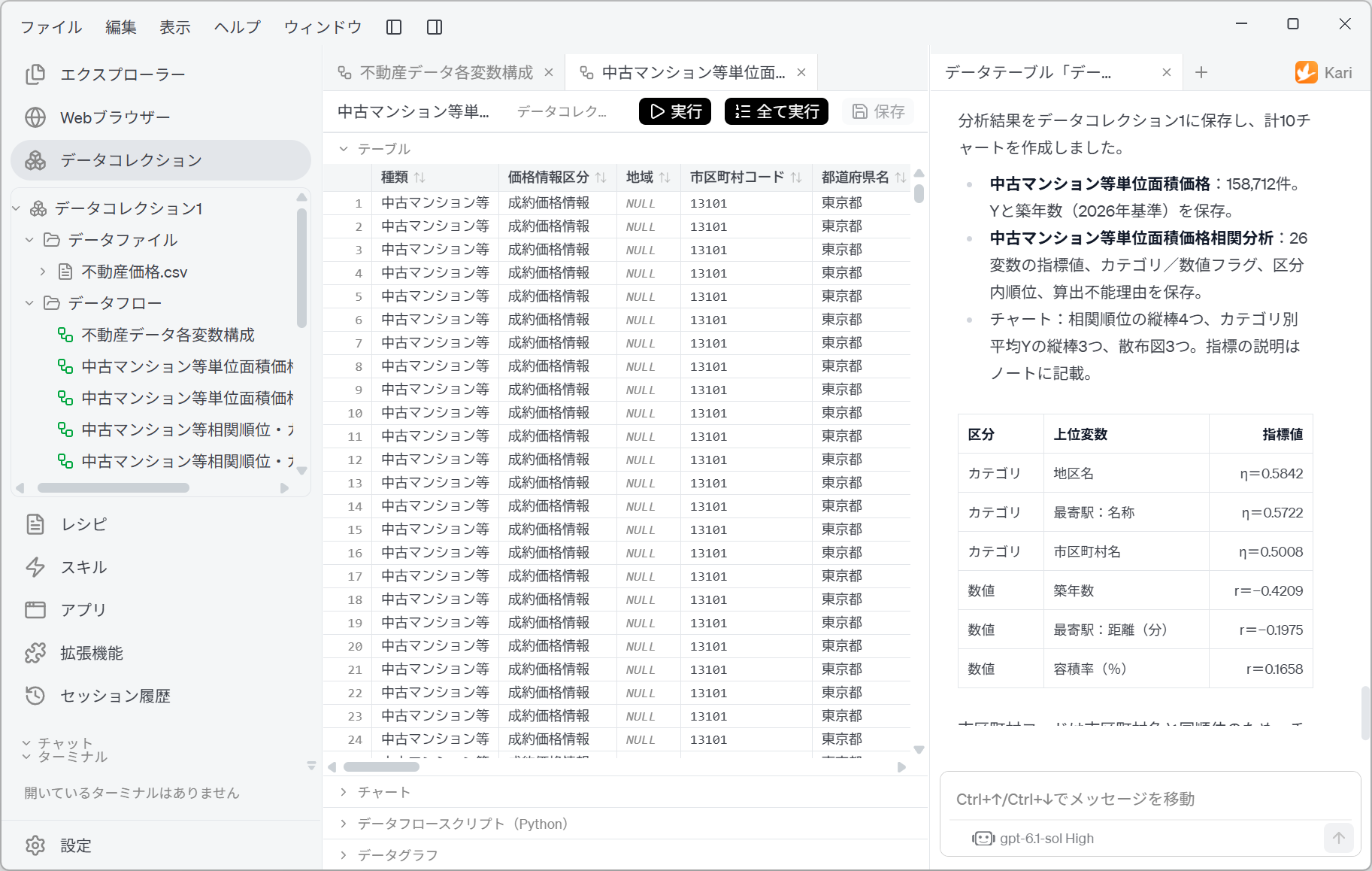Viewport: 1372px width, 871px height.
Task: Collapse the データフロー folder
Action: pos(29,303)
